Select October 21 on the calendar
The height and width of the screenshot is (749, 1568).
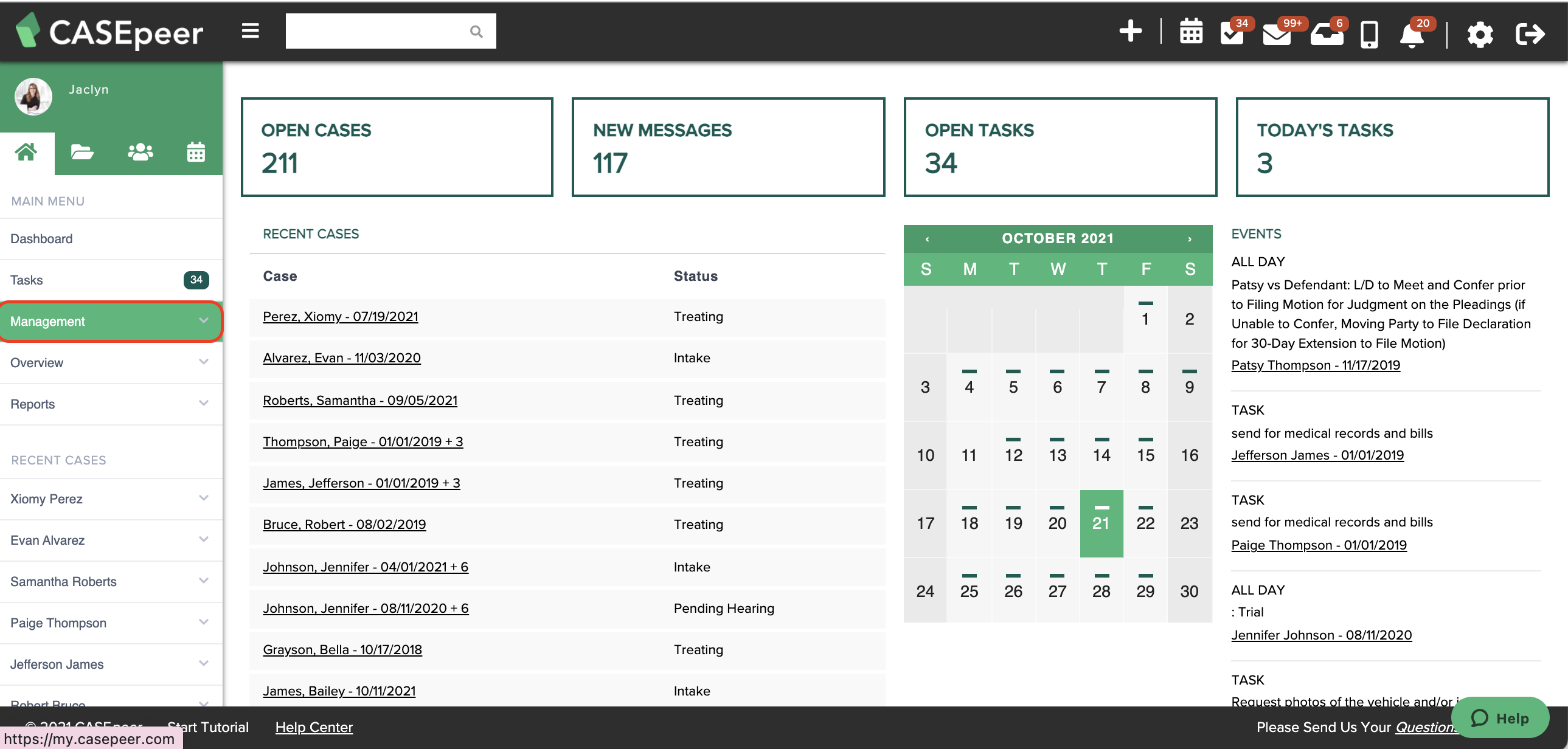1101,523
